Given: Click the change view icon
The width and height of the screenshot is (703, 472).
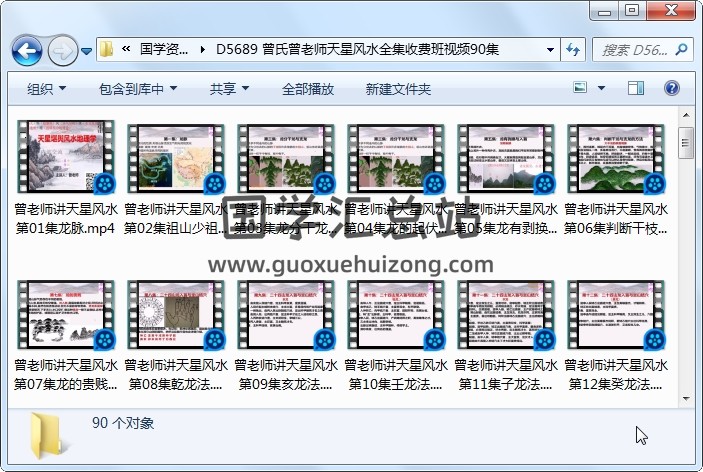Looking at the screenshot, I should click(x=580, y=89).
